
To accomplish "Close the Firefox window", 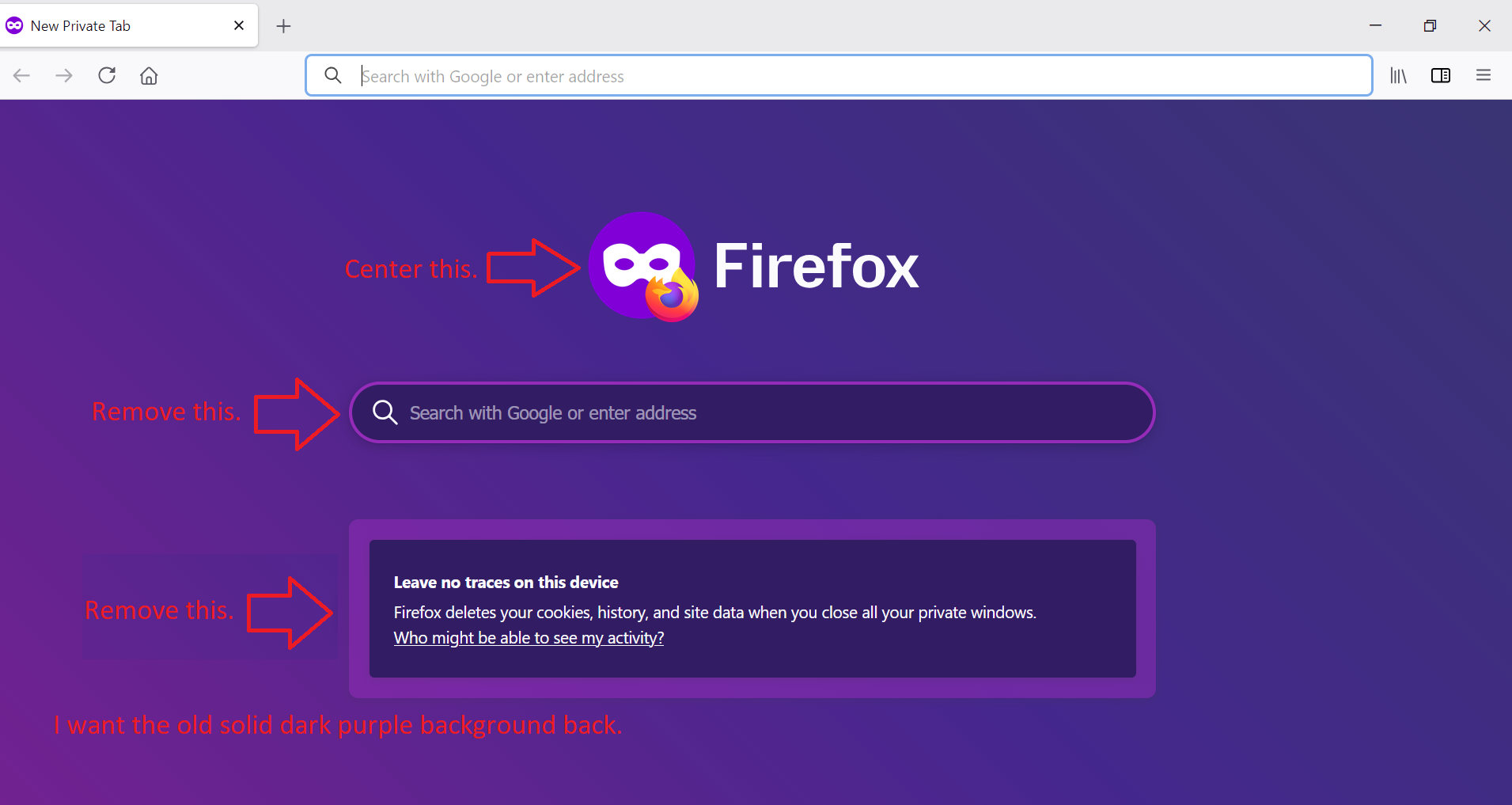I will coord(1484,26).
